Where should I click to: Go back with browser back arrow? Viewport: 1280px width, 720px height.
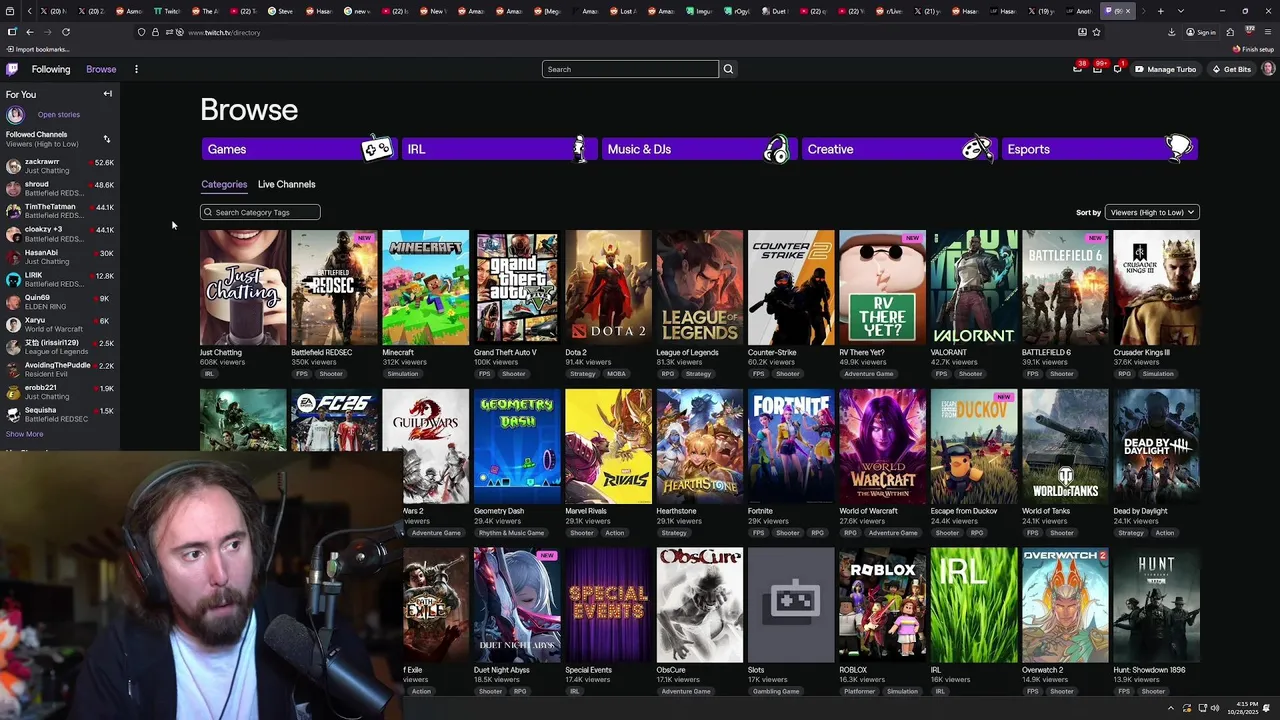pyautogui.click(x=30, y=32)
